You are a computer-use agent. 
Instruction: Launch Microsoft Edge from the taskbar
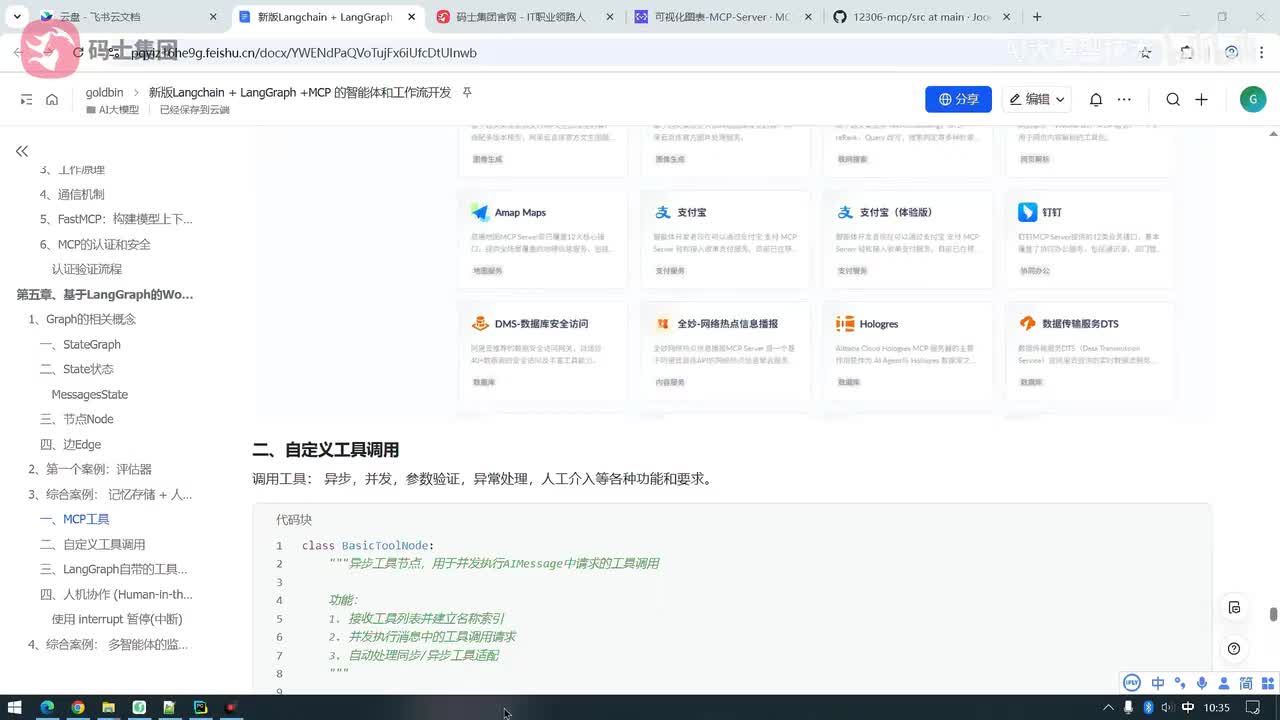(x=47, y=707)
